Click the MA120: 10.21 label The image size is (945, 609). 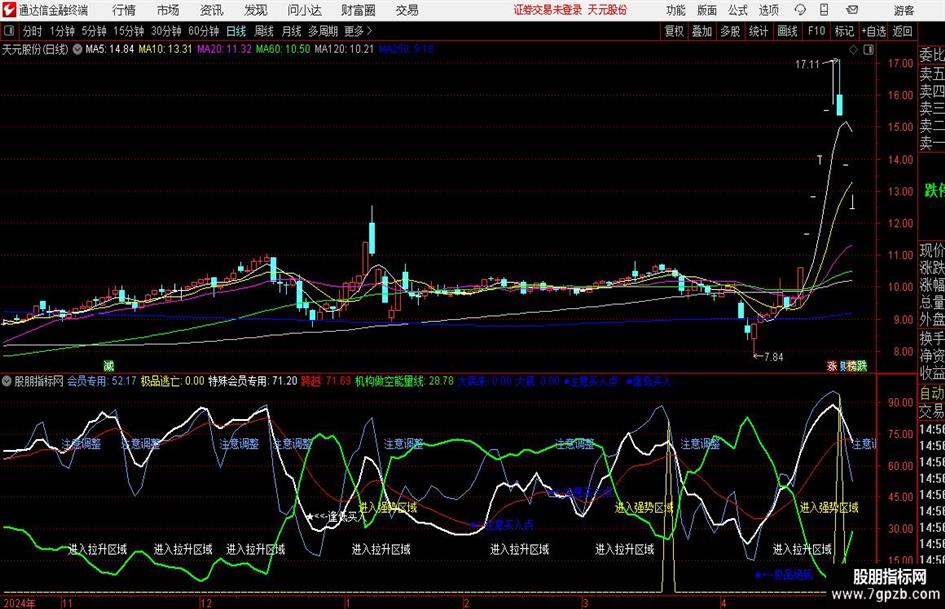(x=344, y=49)
